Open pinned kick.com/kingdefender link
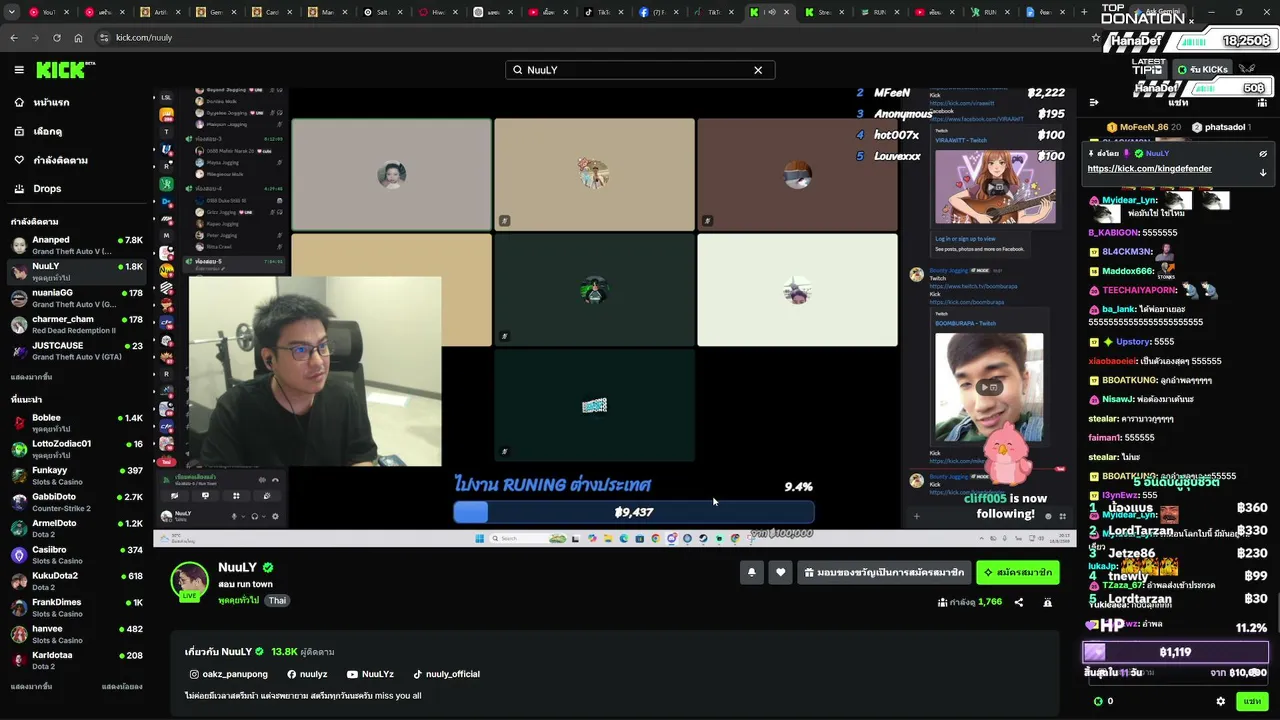The height and width of the screenshot is (720, 1280). [x=1149, y=168]
